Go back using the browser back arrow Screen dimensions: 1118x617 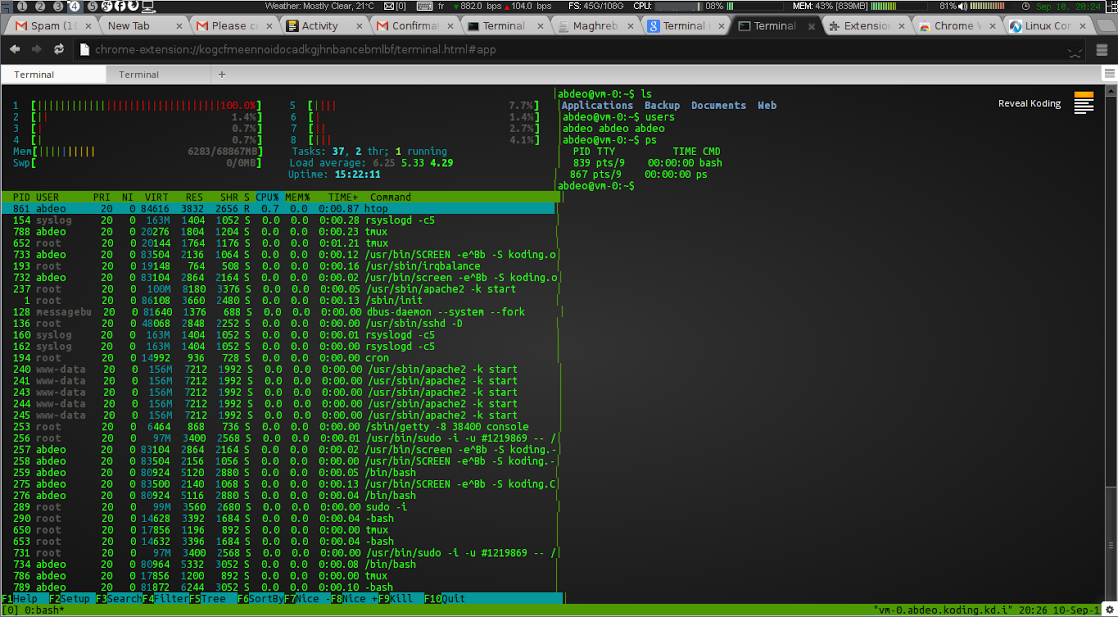15,50
